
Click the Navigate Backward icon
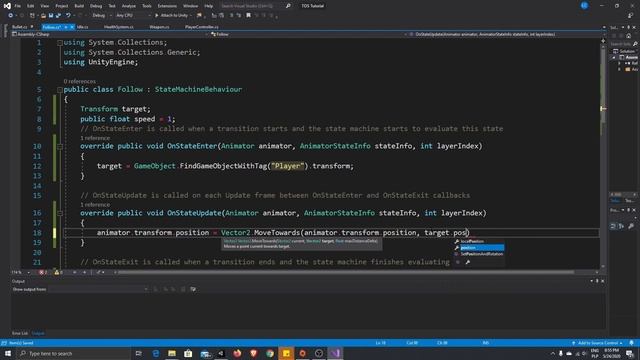(10, 16)
